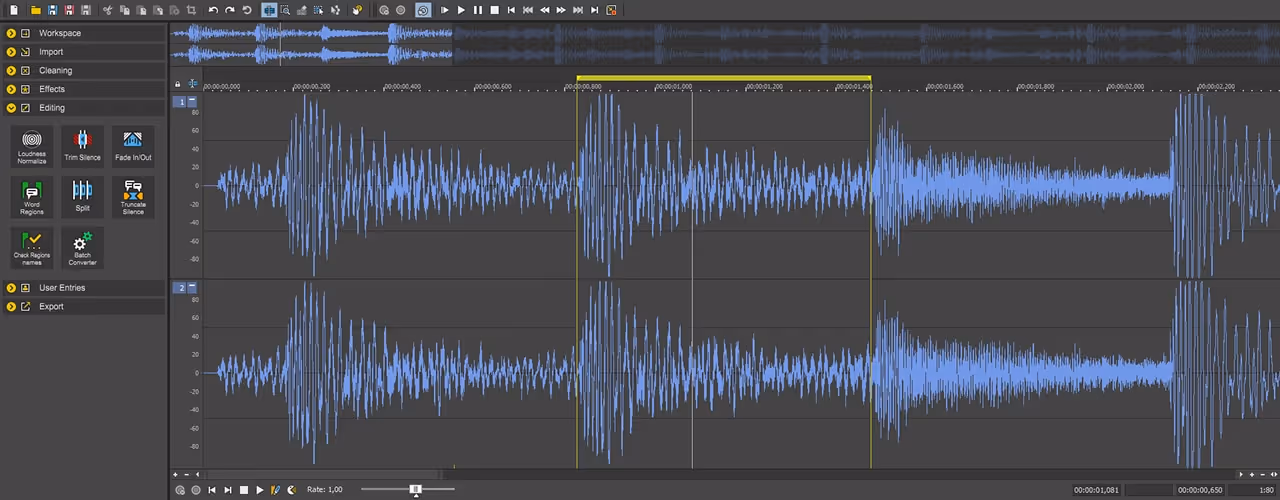This screenshot has width=1280, height=500.
Task: Click the top toolbar Fast Forward icon
Action: [561, 10]
